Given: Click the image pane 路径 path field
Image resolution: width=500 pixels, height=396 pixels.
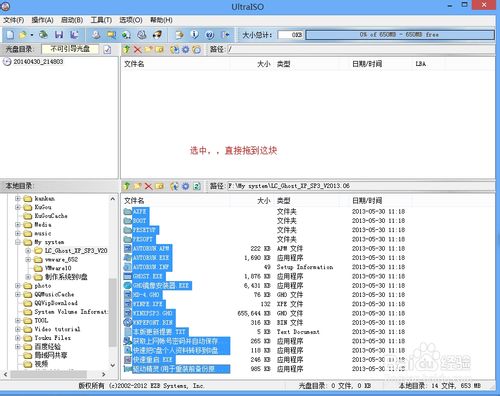Looking at the screenshot, I should (x=361, y=50).
